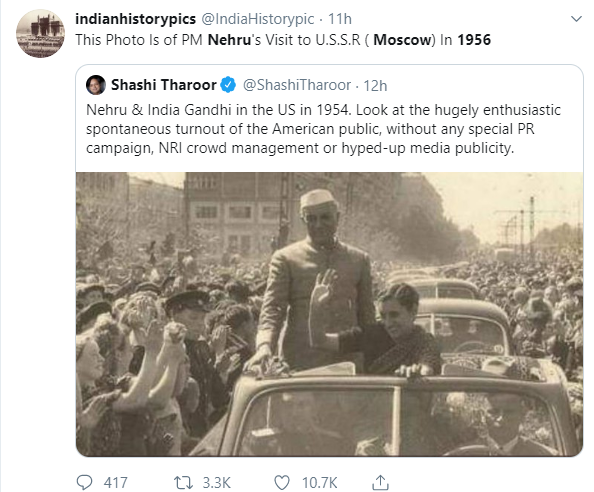Click Shashi Tharoor's small profile picture
Screen dimensions: 594x492
click(x=95, y=85)
